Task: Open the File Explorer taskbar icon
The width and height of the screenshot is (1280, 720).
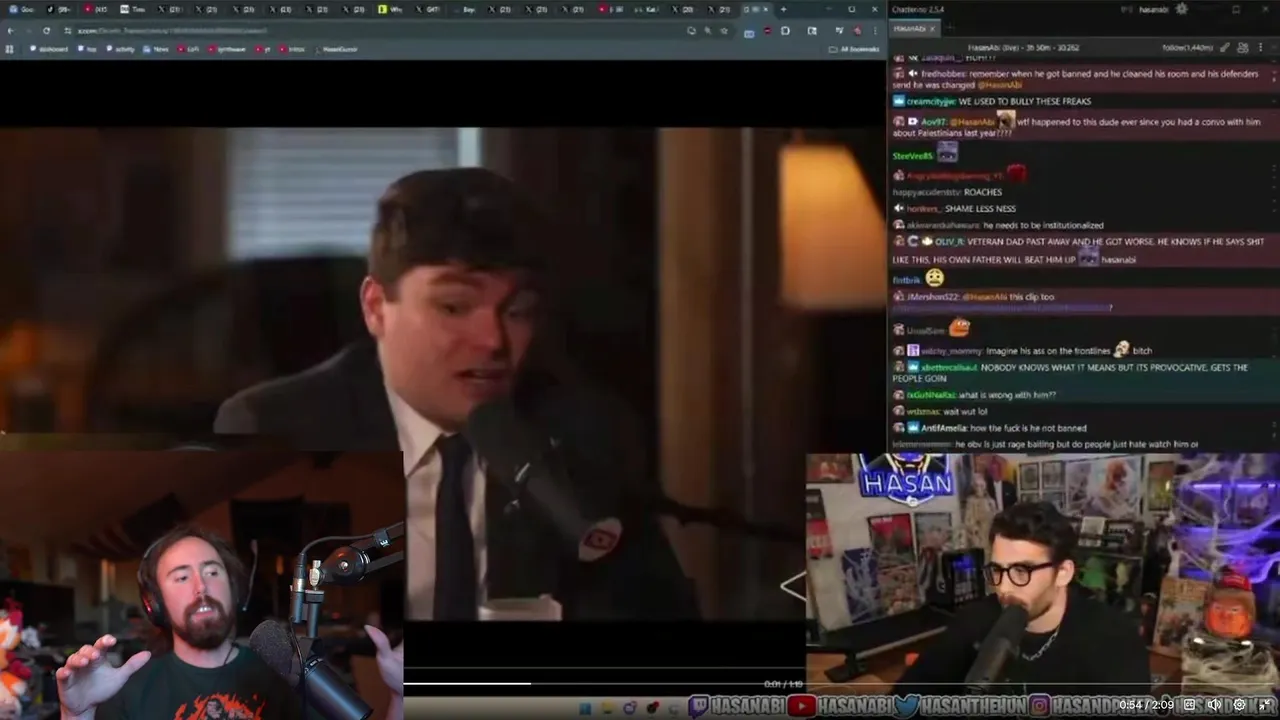Action: 607,707
